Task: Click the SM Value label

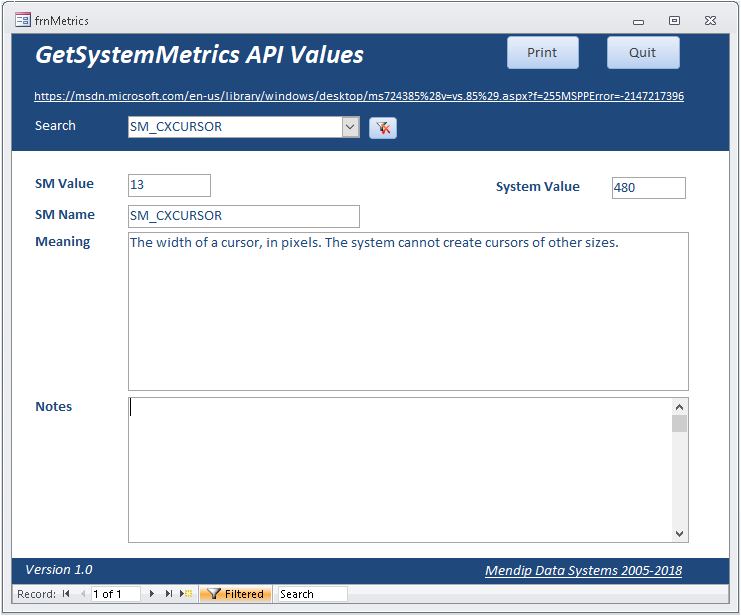Action: tap(64, 183)
